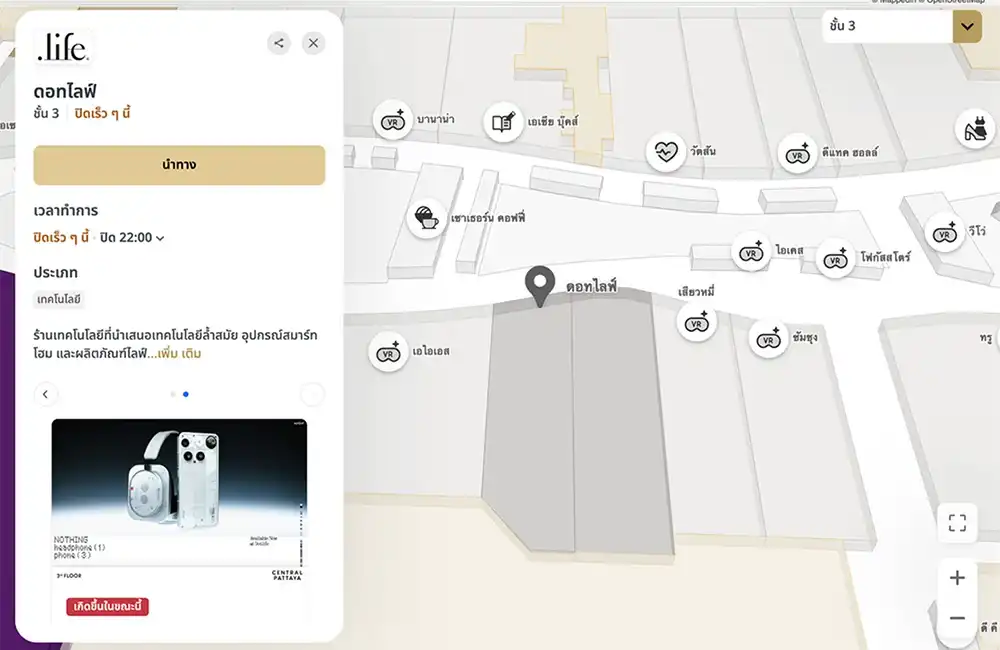This screenshot has height=650, width=1000.
Task: Click the orange ปิดเร็ว ๆ นี้ status under the title
Action: click(x=103, y=114)
